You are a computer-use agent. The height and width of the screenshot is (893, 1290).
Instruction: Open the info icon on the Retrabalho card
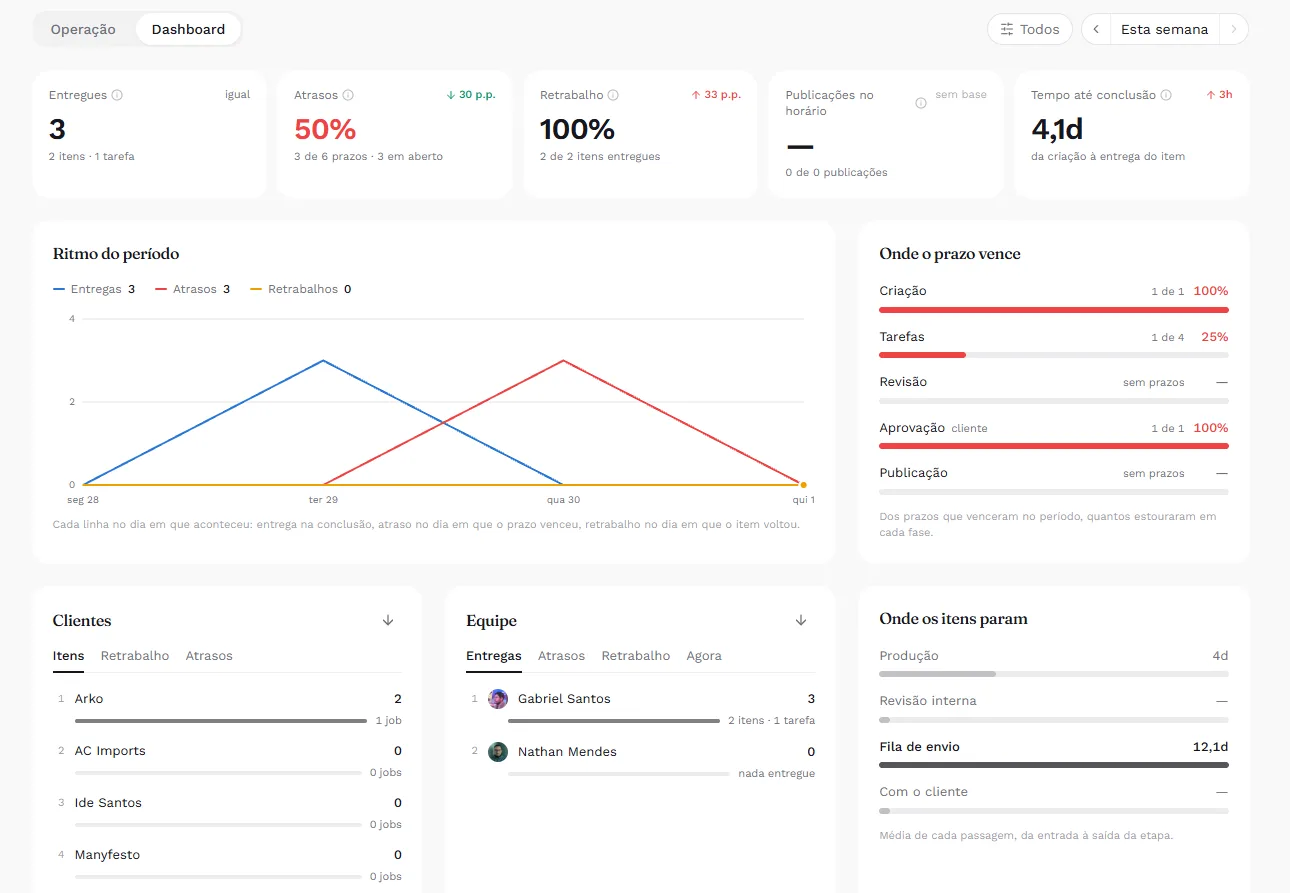[613, 95]
